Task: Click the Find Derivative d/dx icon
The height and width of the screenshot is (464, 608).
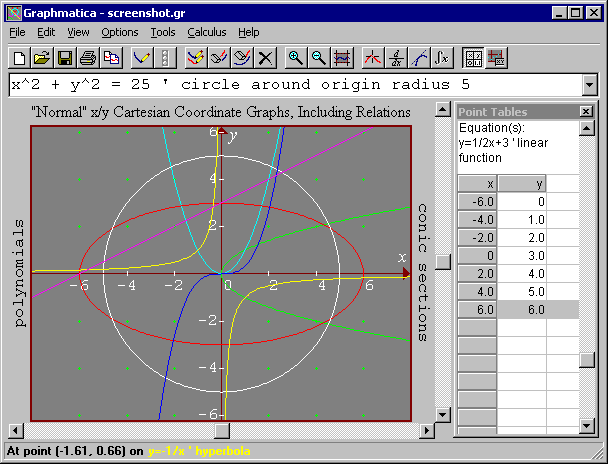Action: pos(396,57)
